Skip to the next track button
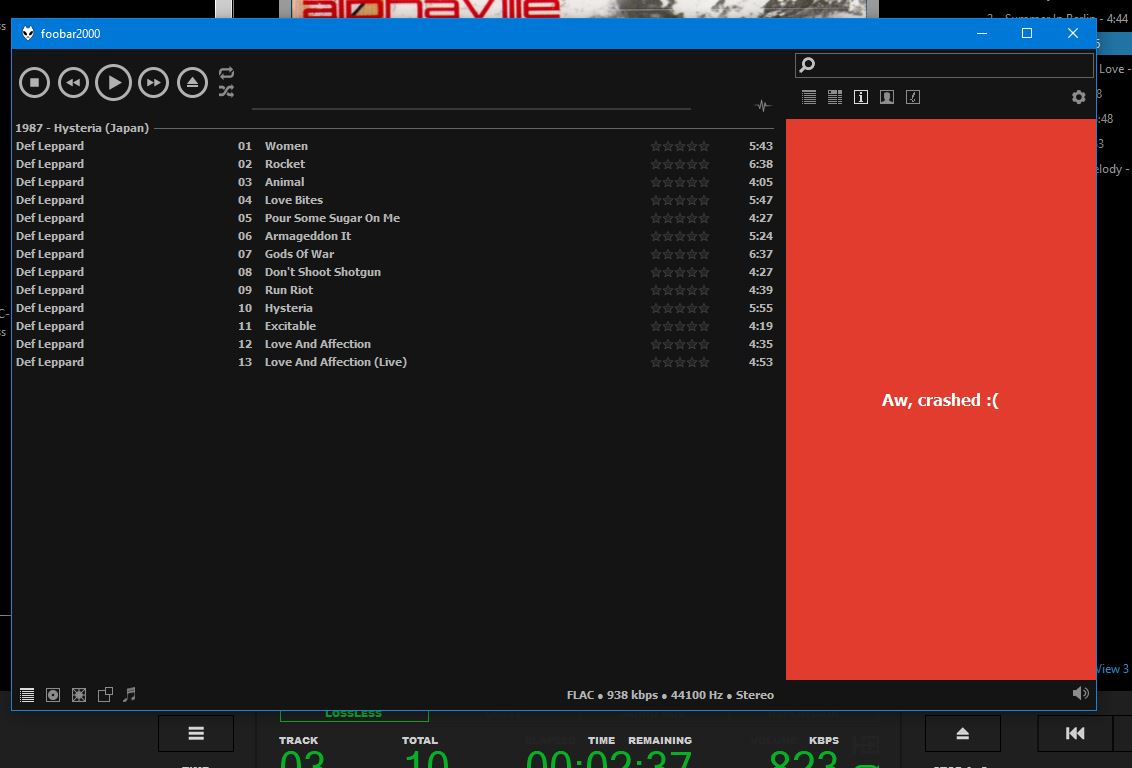Image resolution: width=1132 pixels, height=768 pixels. (x=153, y=82)
